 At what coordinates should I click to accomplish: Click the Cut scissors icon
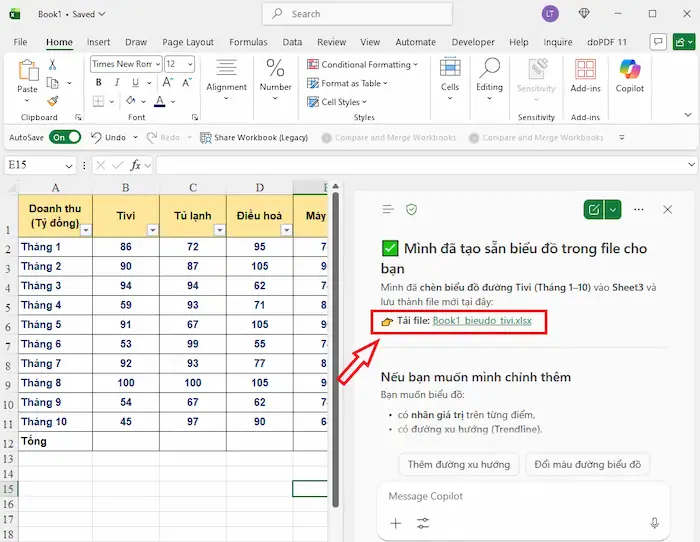coord(53,64)
